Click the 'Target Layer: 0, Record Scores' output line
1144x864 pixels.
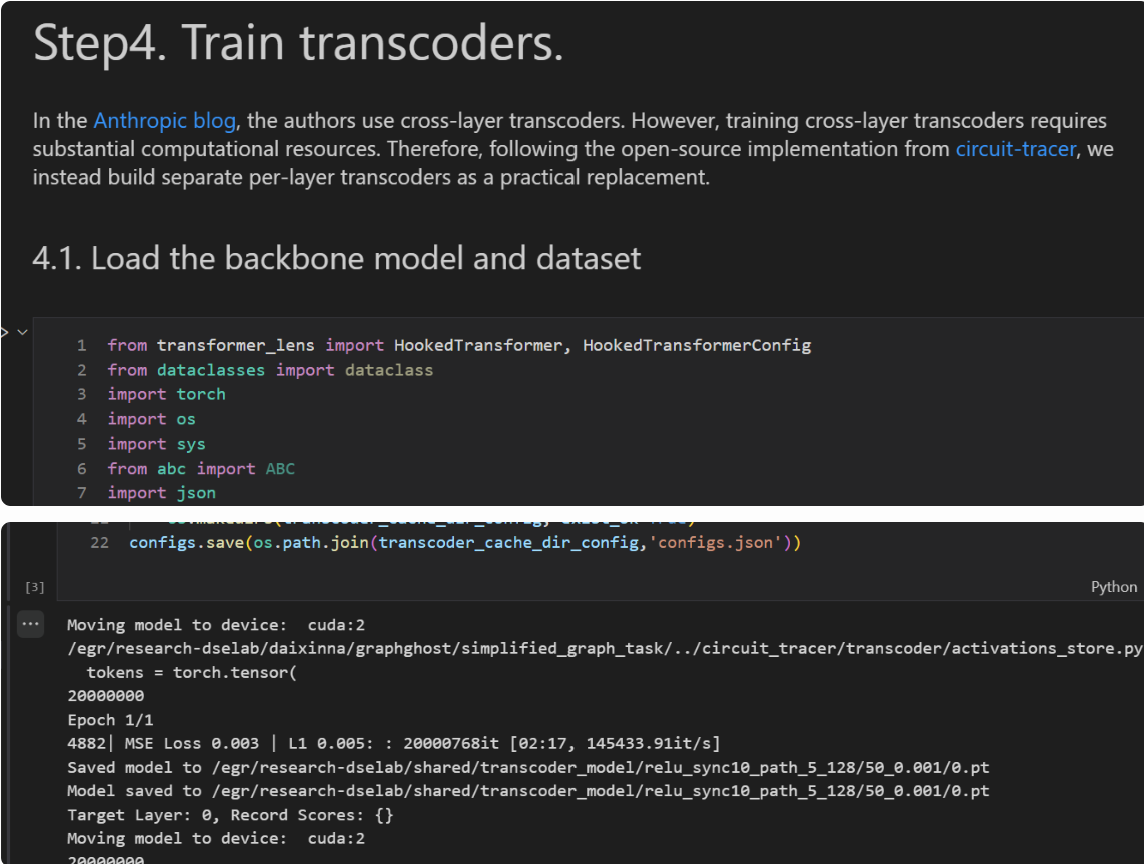[230, 815]
